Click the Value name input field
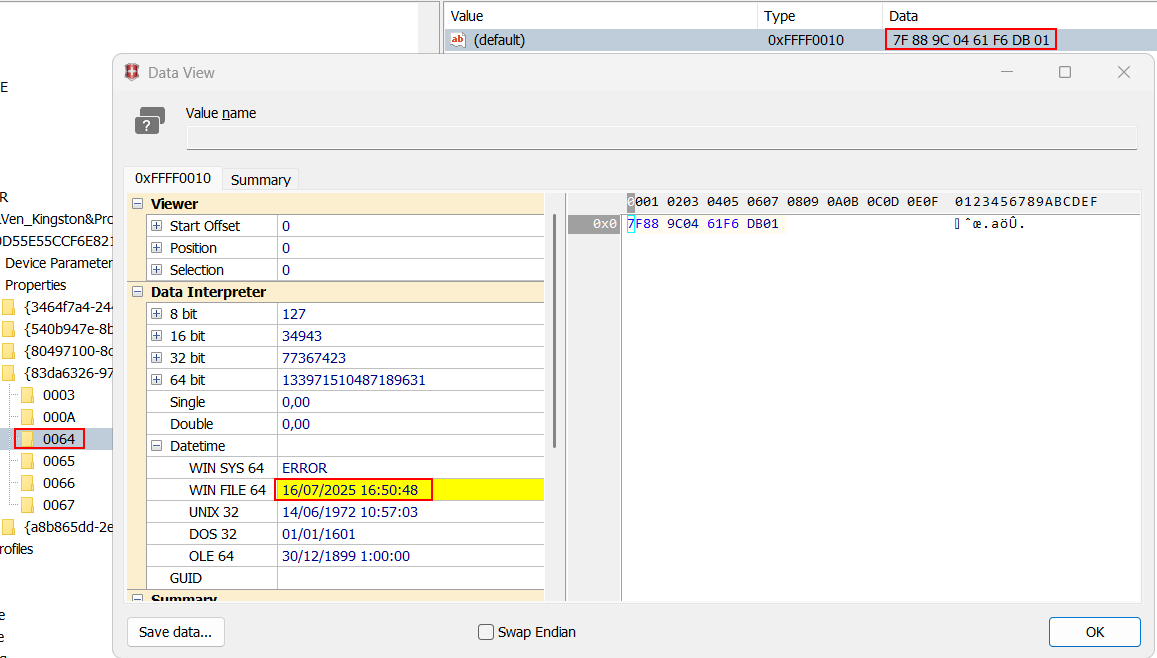The image size is (1157, 658). pyautogui.click(x=661, y=138)
